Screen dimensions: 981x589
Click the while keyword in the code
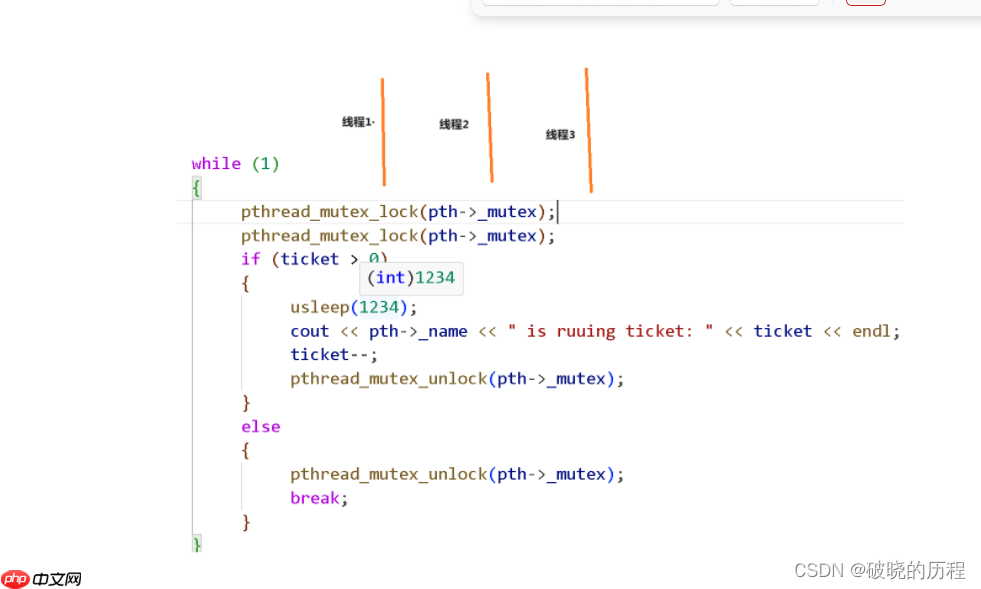[x=216, y=163]
